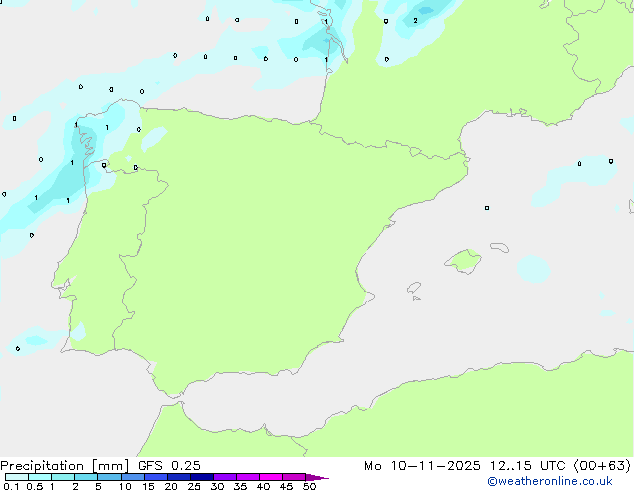The width and height of the screenshot is (634, 490).
Task: Click the '35' label under the legend
Action: [240, 486]
